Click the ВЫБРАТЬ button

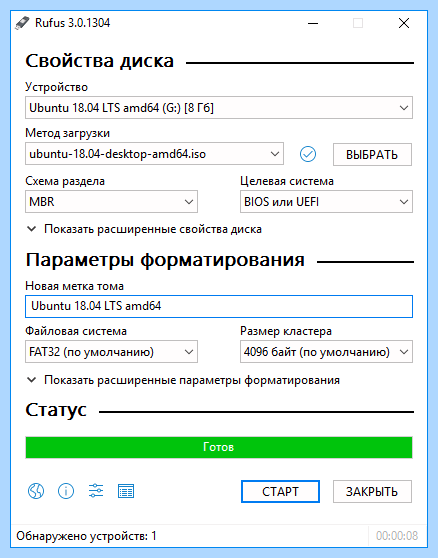click(372, 154)
